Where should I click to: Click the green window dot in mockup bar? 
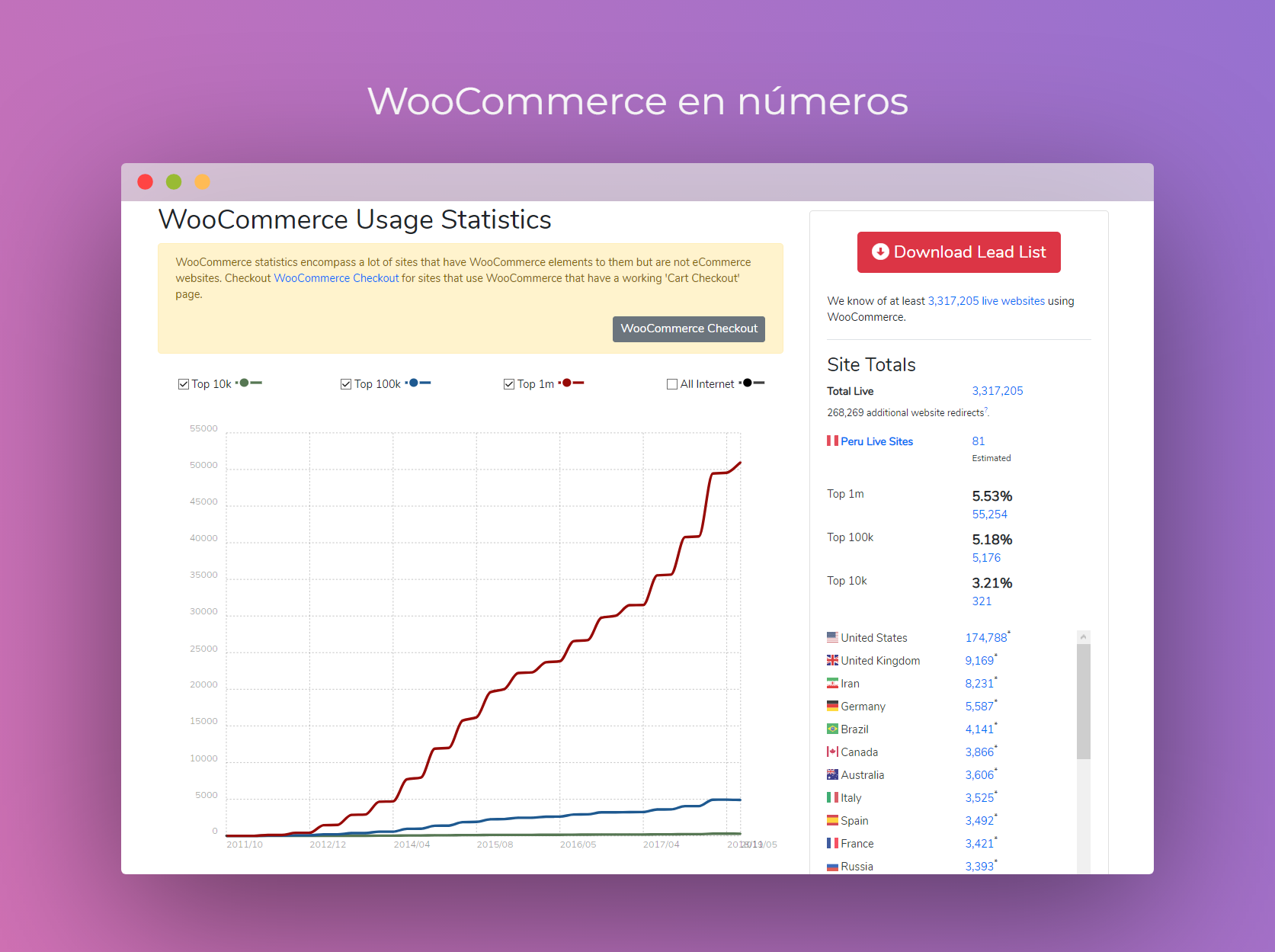(x=174, y=181)
